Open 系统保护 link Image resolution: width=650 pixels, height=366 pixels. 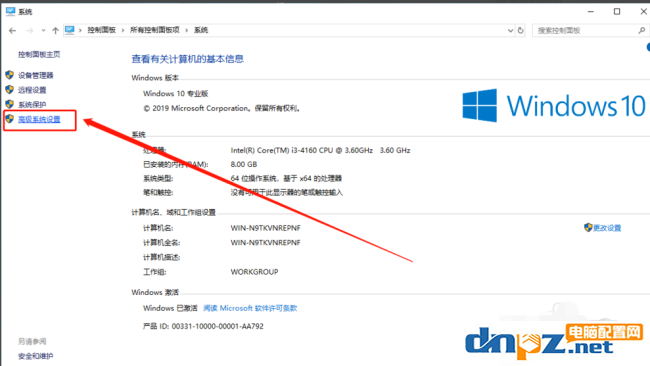pyautogui.click(x=32, y=104)
